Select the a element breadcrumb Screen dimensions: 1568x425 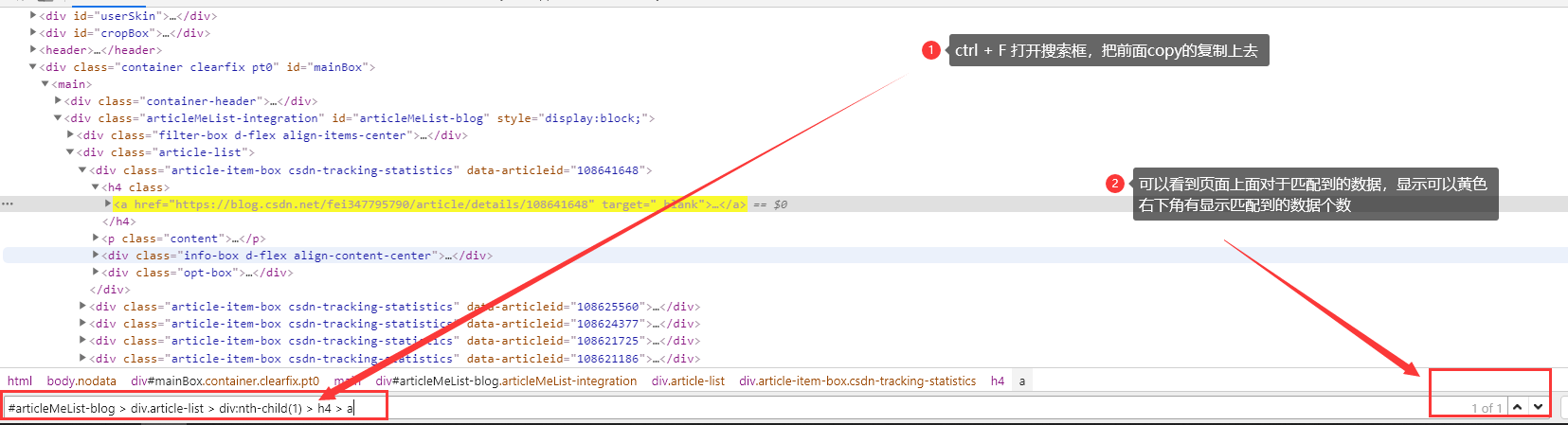tap(1022, 381)
